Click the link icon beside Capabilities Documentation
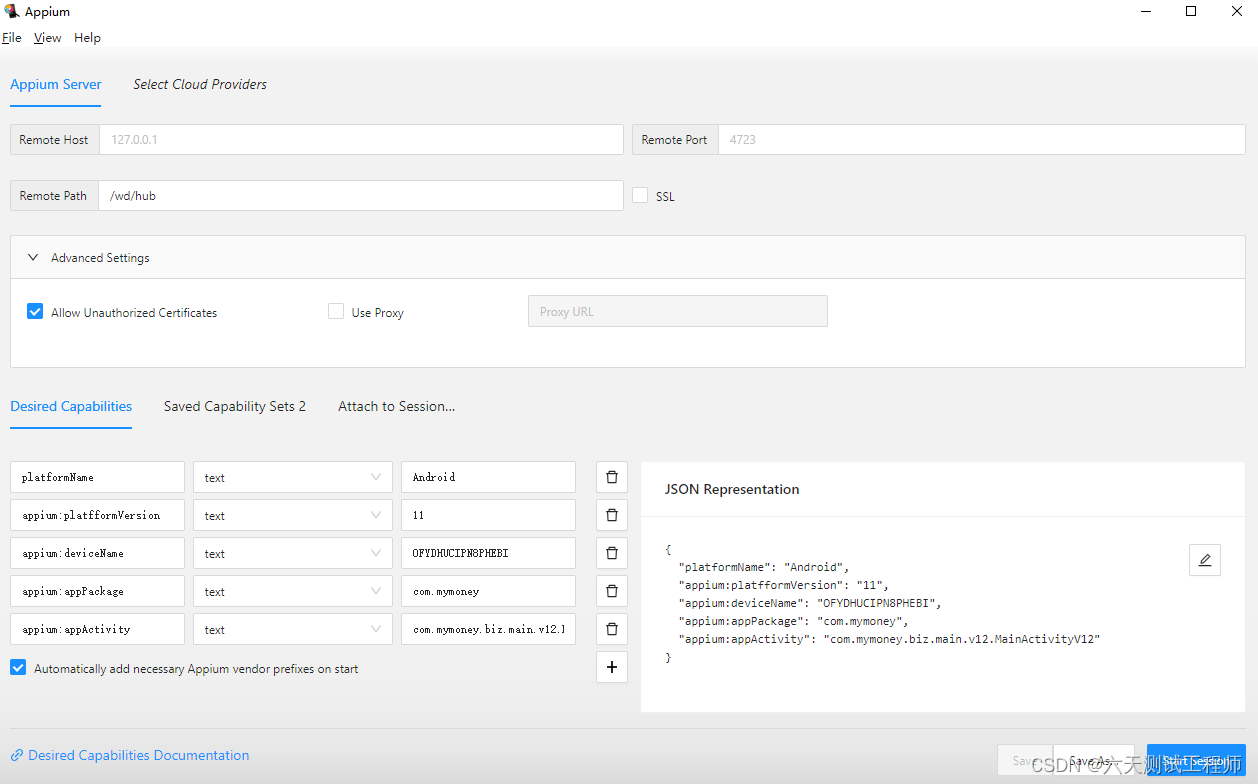Screen dimensions: 1258x784 (17, 756)
